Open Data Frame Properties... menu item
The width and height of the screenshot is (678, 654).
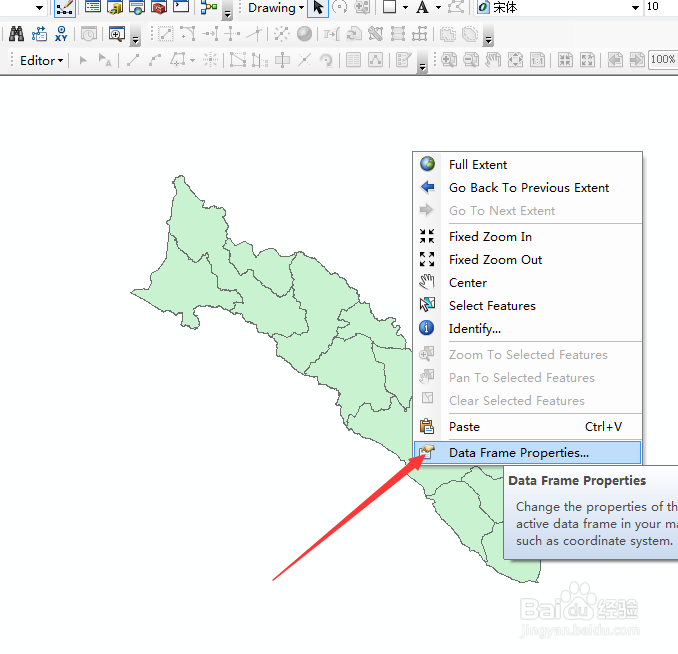coord(528,452)
